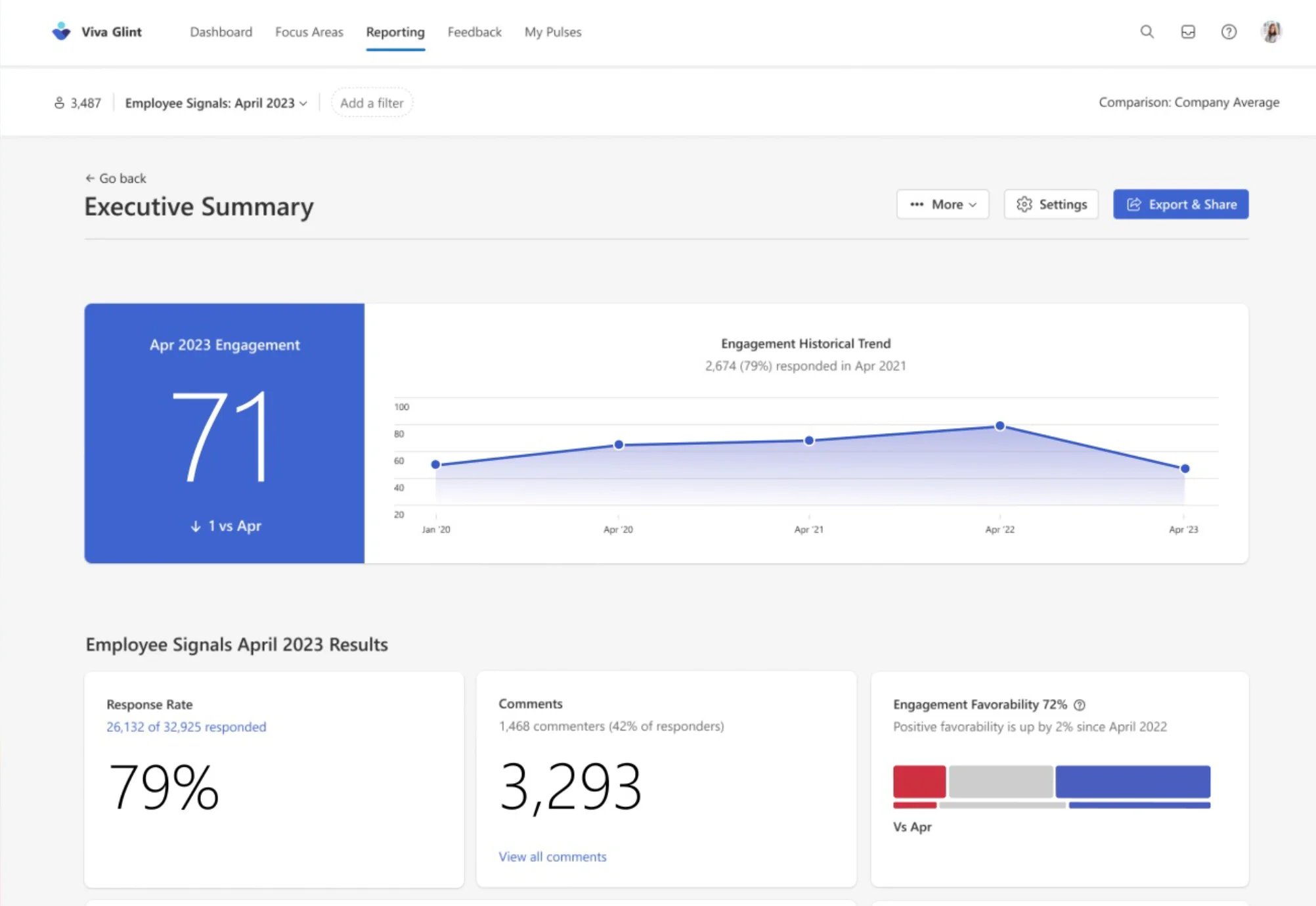This screenshot has height=906, width=1316.
Task: Click the Viva Glint logo icon
Action: 61,32
